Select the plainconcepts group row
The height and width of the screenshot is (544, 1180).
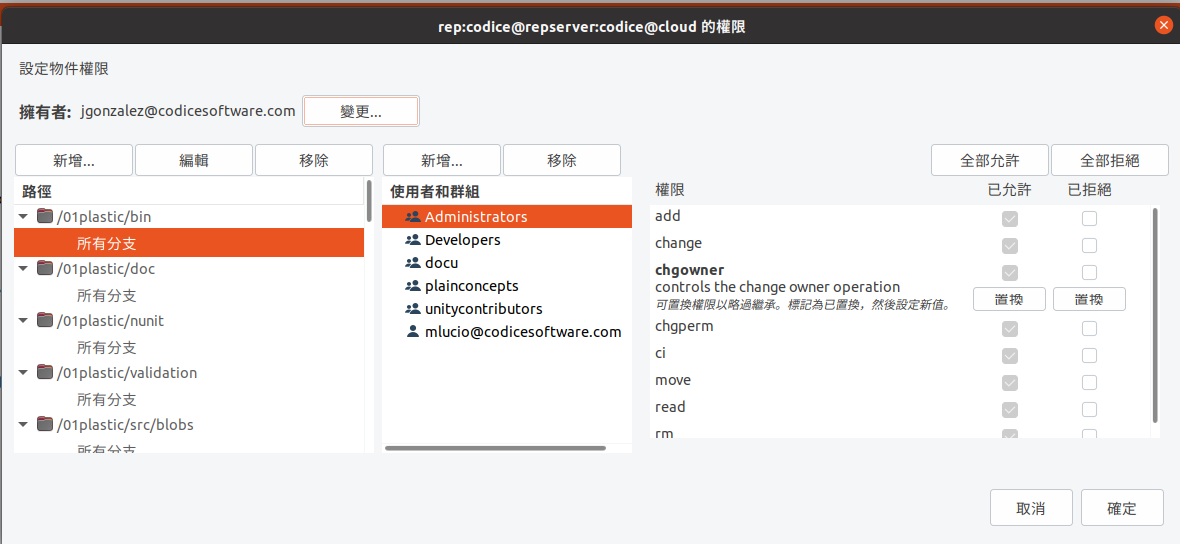point(507,286)
